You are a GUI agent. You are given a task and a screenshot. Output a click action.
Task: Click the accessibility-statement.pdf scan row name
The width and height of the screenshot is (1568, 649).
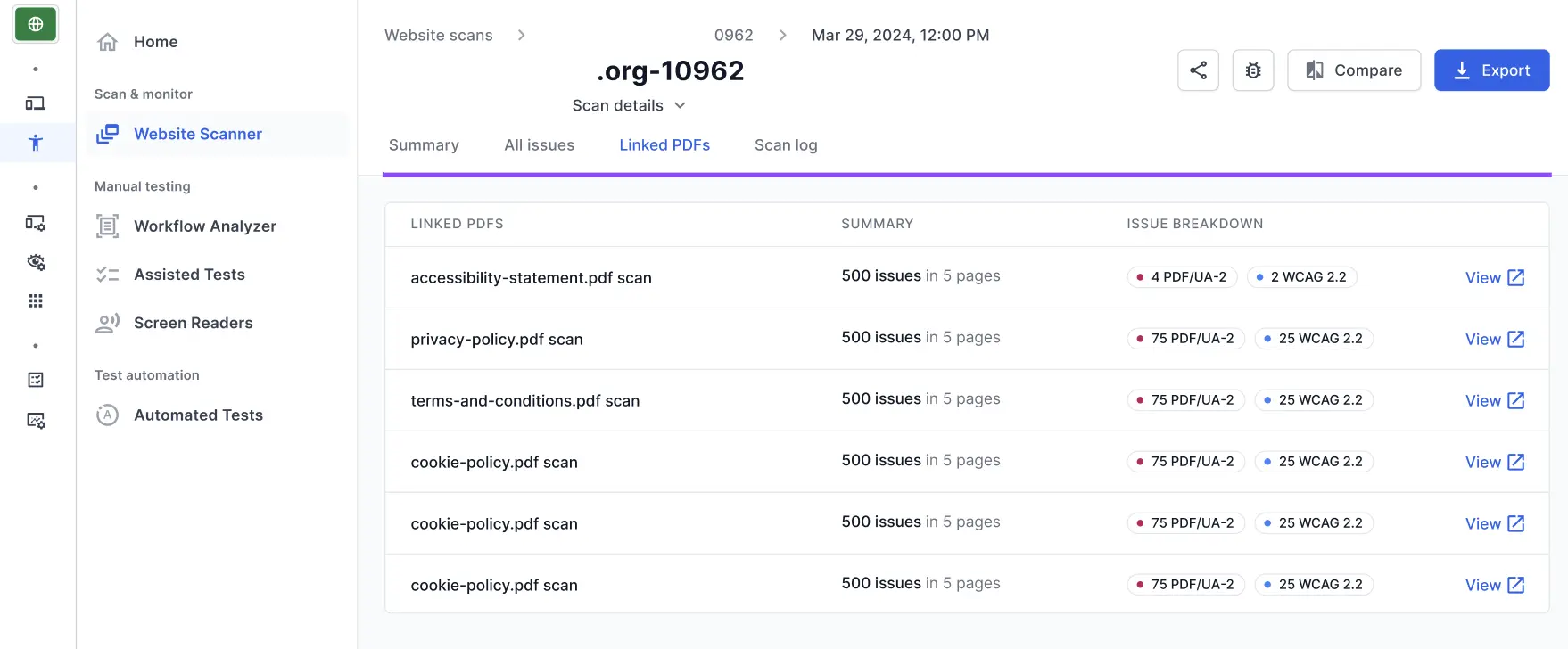coord(531,277)
